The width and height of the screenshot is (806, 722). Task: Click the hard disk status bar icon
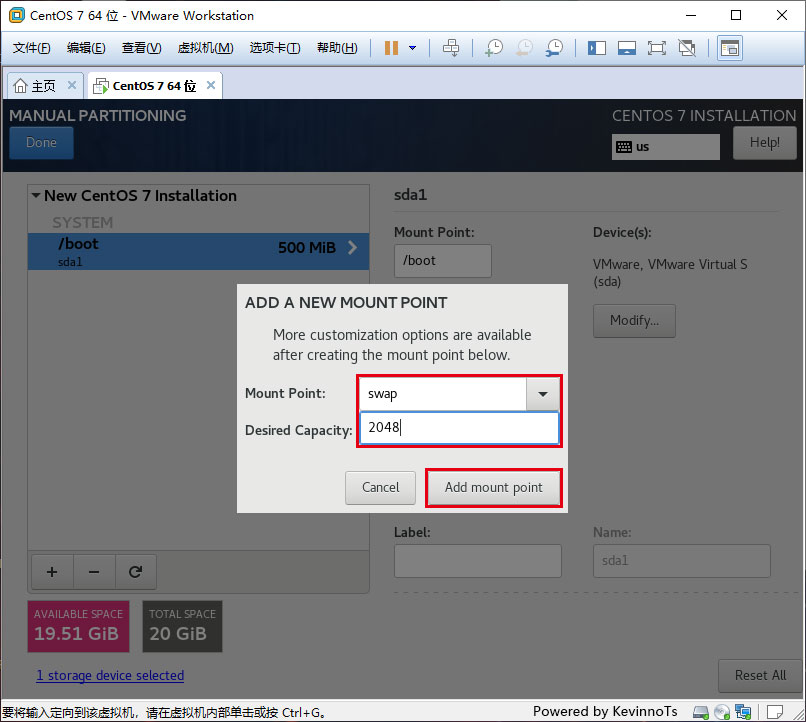point(700,712)
